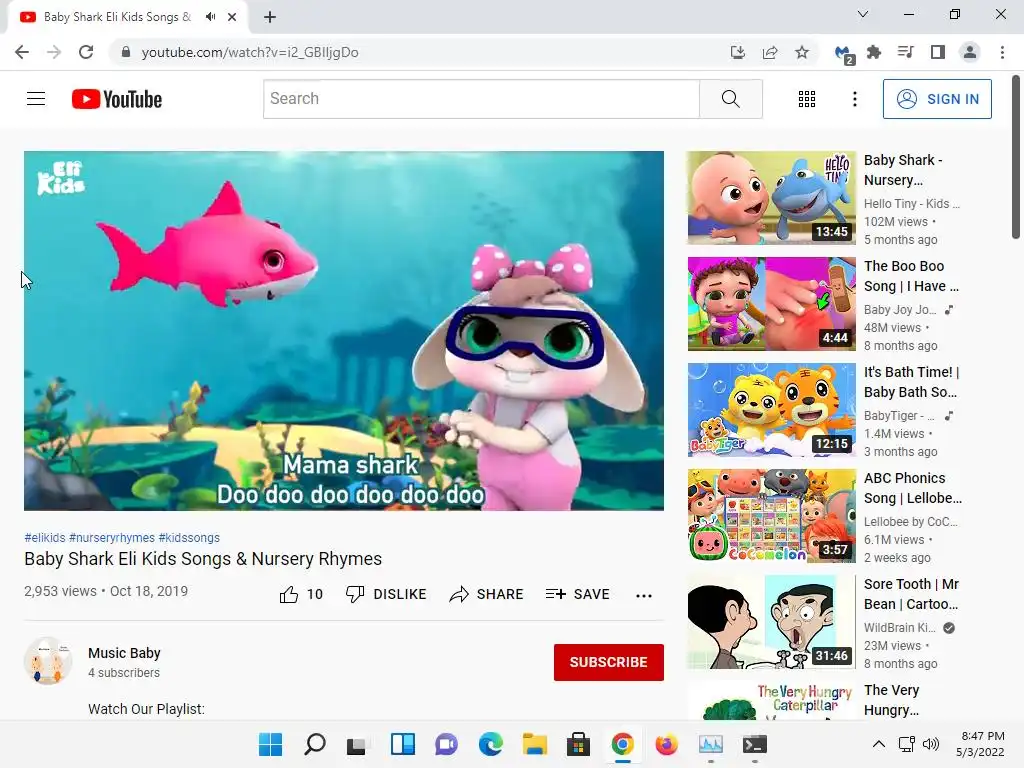Open YouTube settings three-dot menu
Image resolution: width=1024 pixels, height=768 pixels.
pos(855,99)
